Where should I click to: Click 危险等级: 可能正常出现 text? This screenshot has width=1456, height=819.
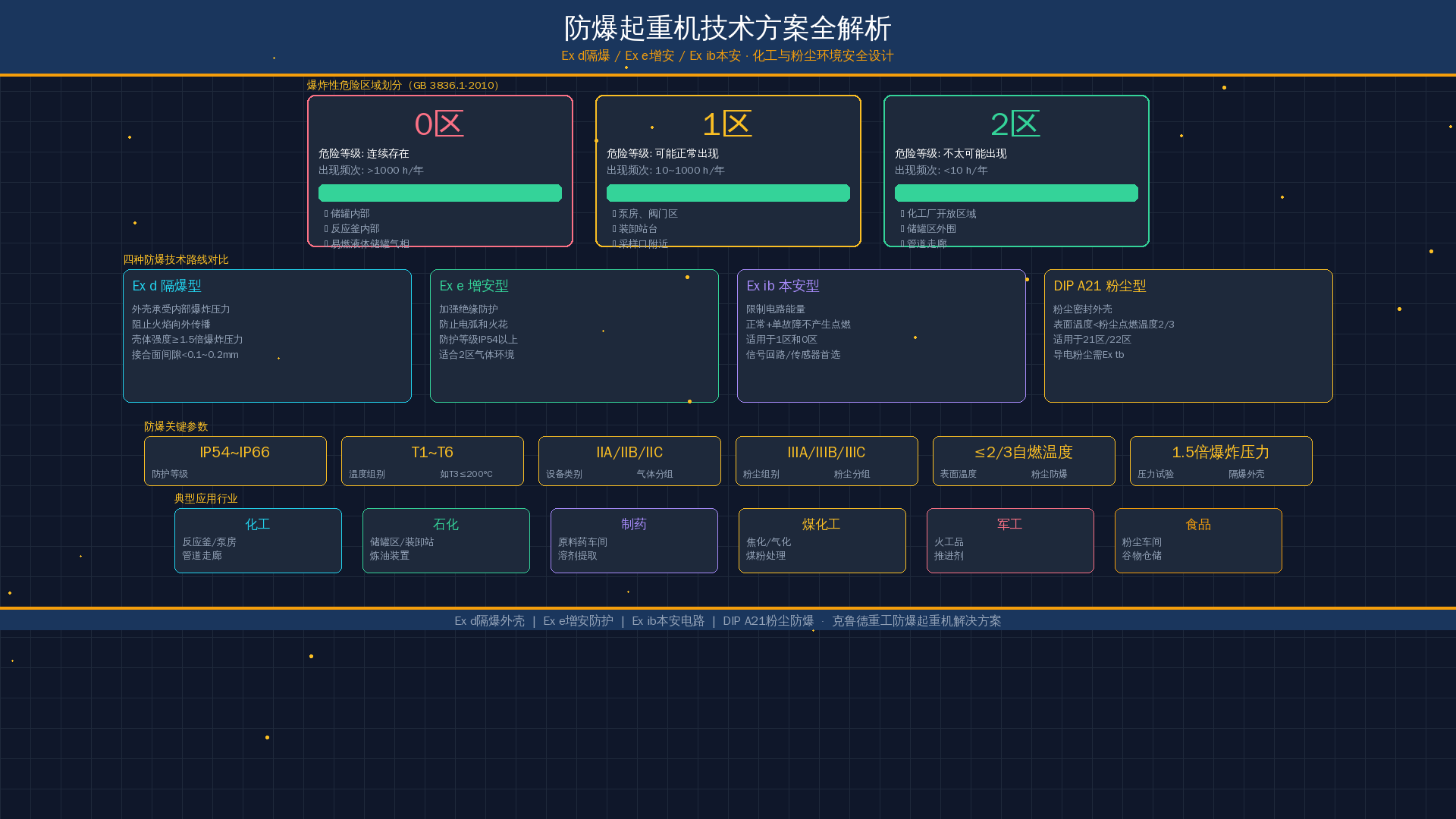tap(663, 153)
